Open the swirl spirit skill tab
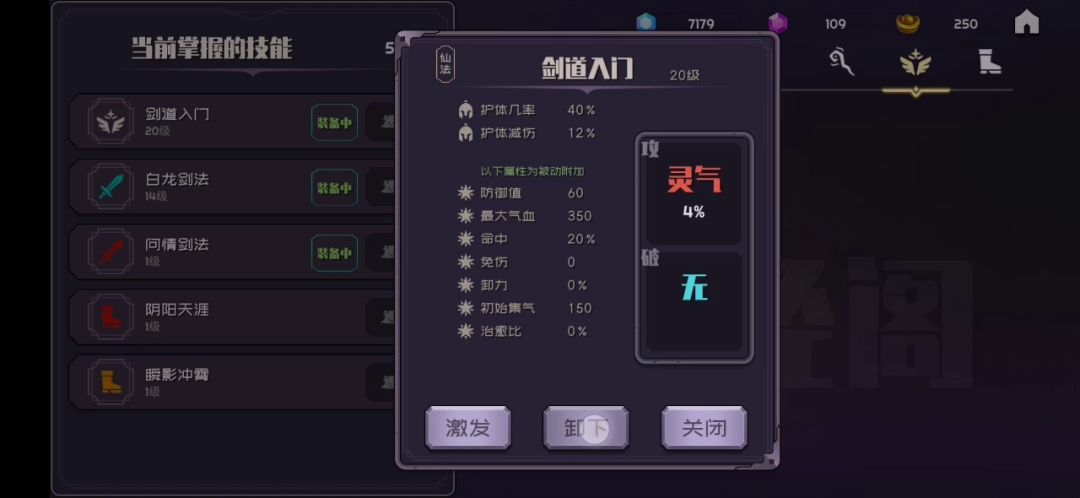This screenshot has width=1080, height=498. coord(841,63)
